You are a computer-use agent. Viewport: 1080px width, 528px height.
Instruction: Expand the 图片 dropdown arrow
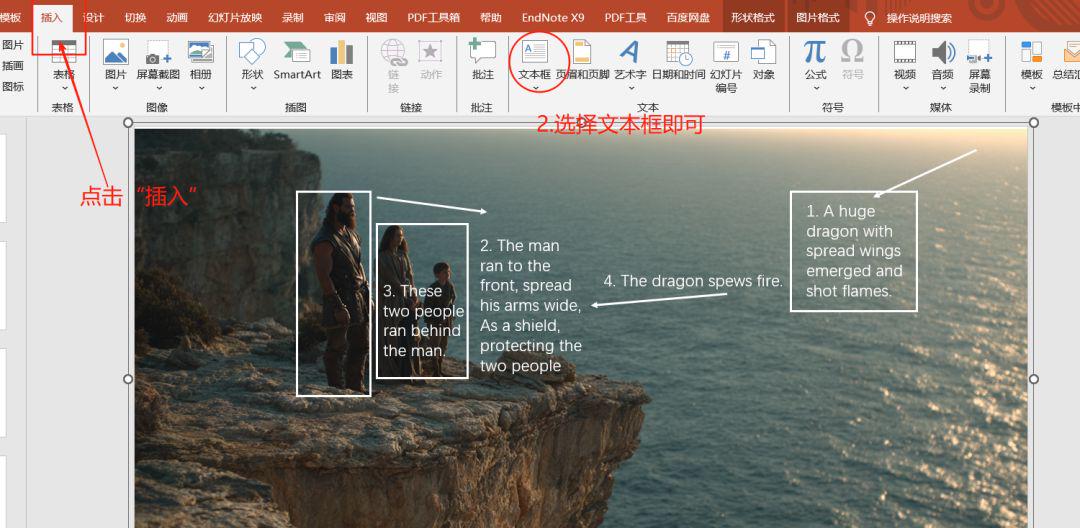[116, 87]
